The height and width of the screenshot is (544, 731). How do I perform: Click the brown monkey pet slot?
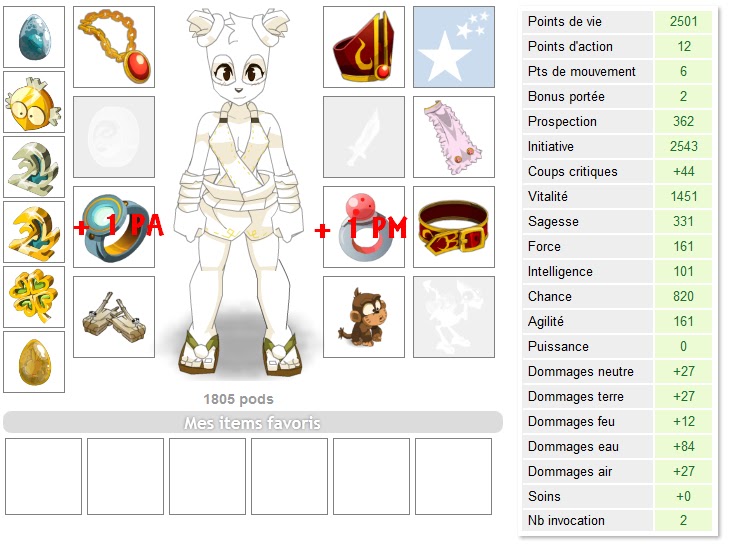pos(364,317)
